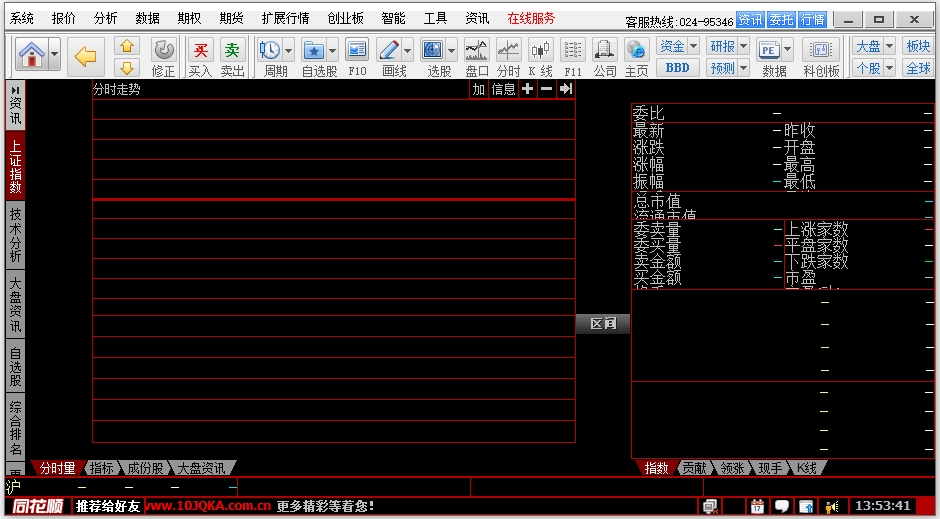Open the 盘口 order book icon
The height and width of the screenshot is (519, 940).
477,50
